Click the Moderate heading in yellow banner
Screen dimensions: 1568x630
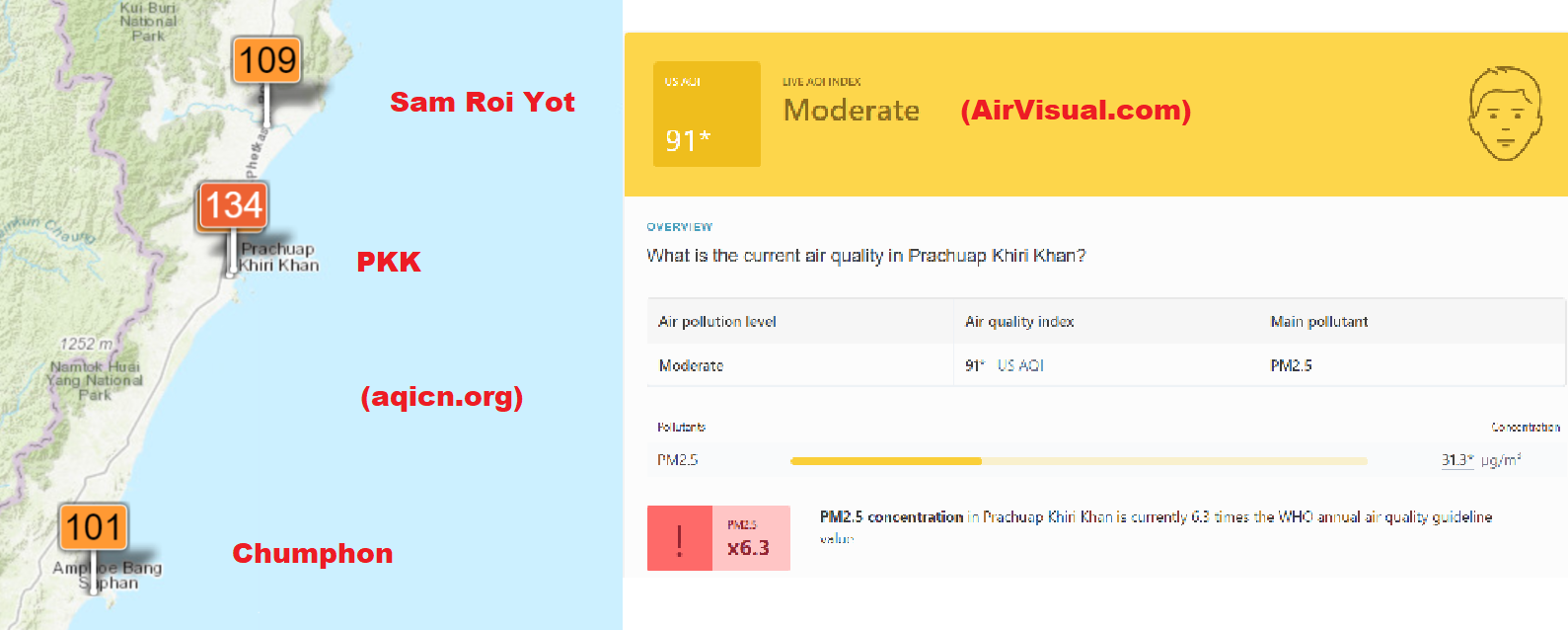[851, 111]
